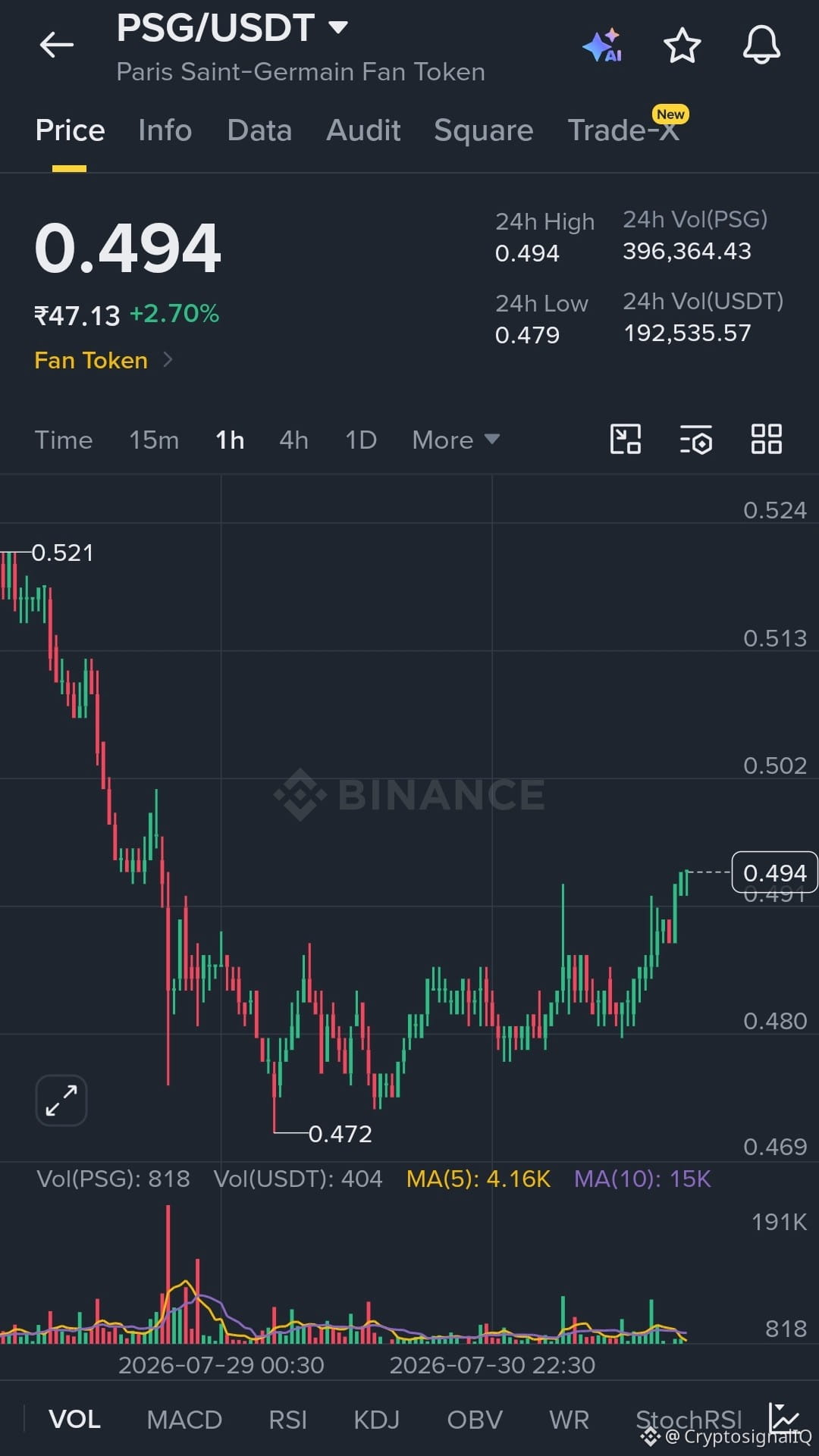Open the Fan Token category chevron
819x1456 pixels.
(168, 359)
